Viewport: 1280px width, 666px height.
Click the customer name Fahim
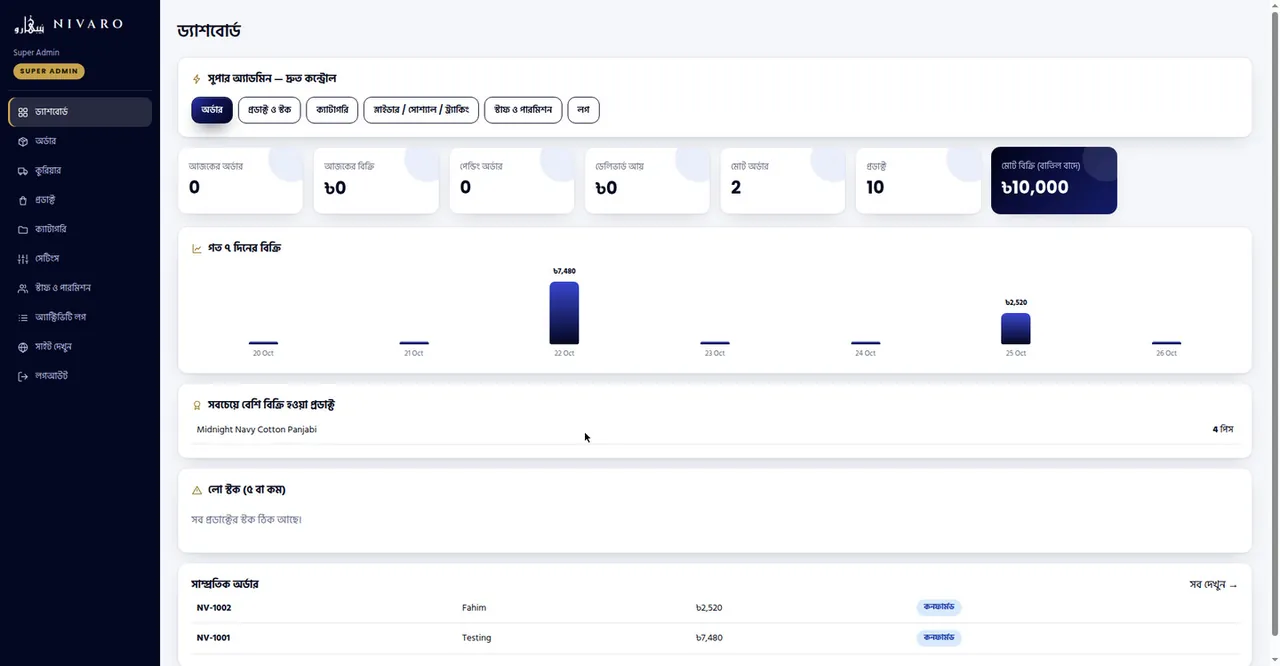coord(474,608)
